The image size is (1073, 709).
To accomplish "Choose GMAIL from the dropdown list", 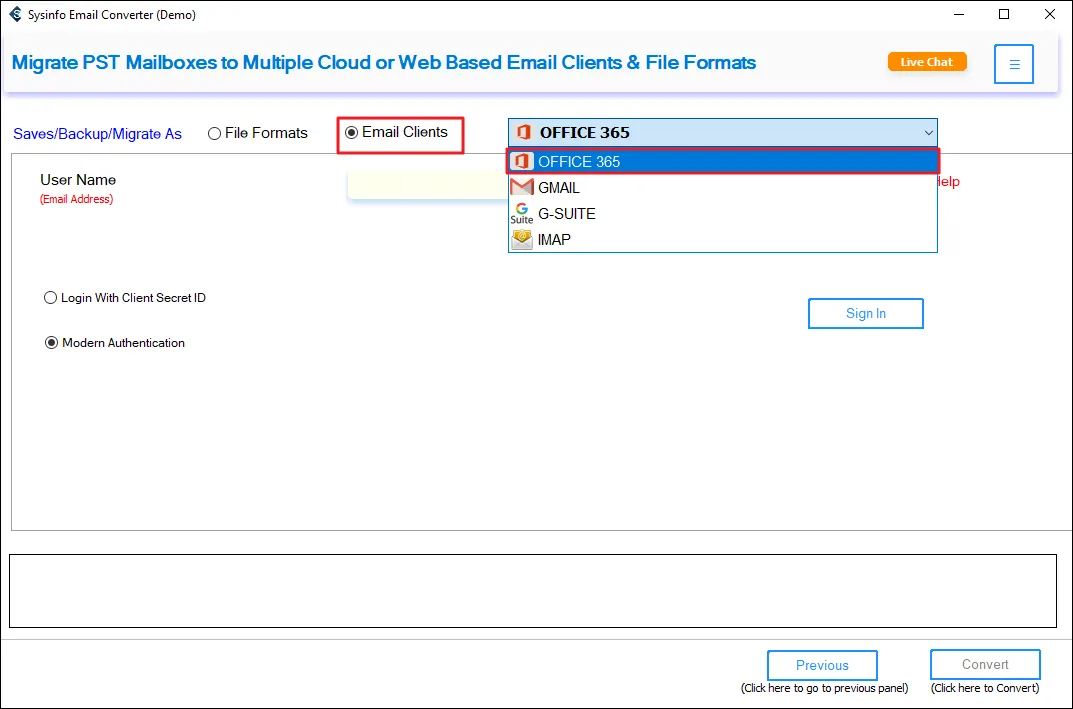I will (x=559, y=188).
